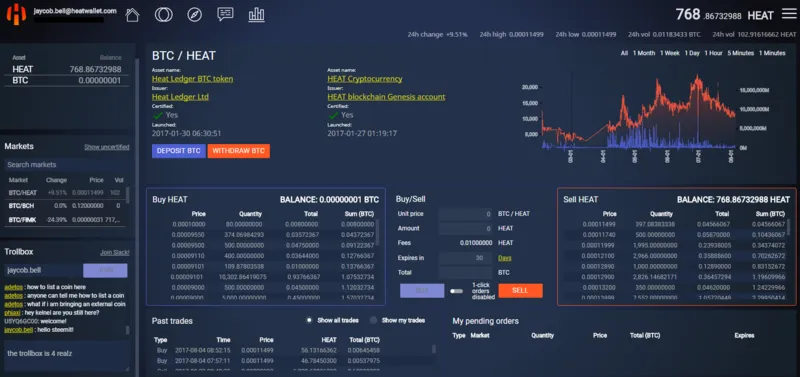Screen dimensions: 800x377
Task: Click the Join Slack! link
Action: pos(115,253)
